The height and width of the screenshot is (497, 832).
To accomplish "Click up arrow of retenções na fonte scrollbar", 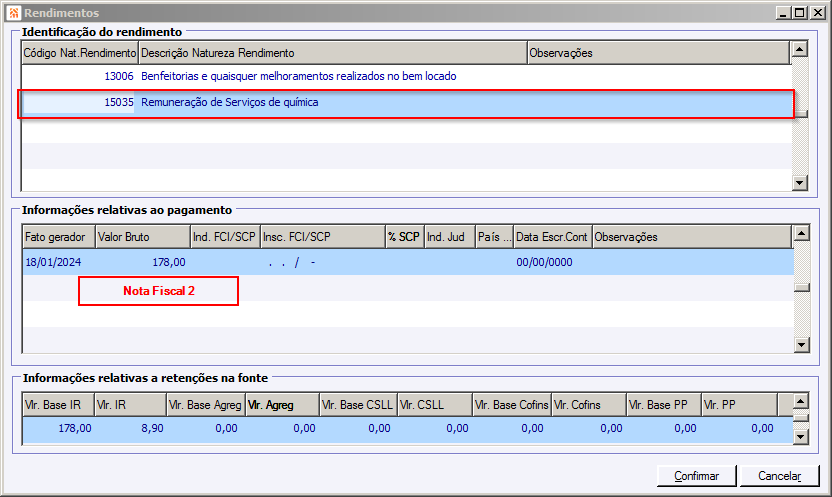I will 801,401.
